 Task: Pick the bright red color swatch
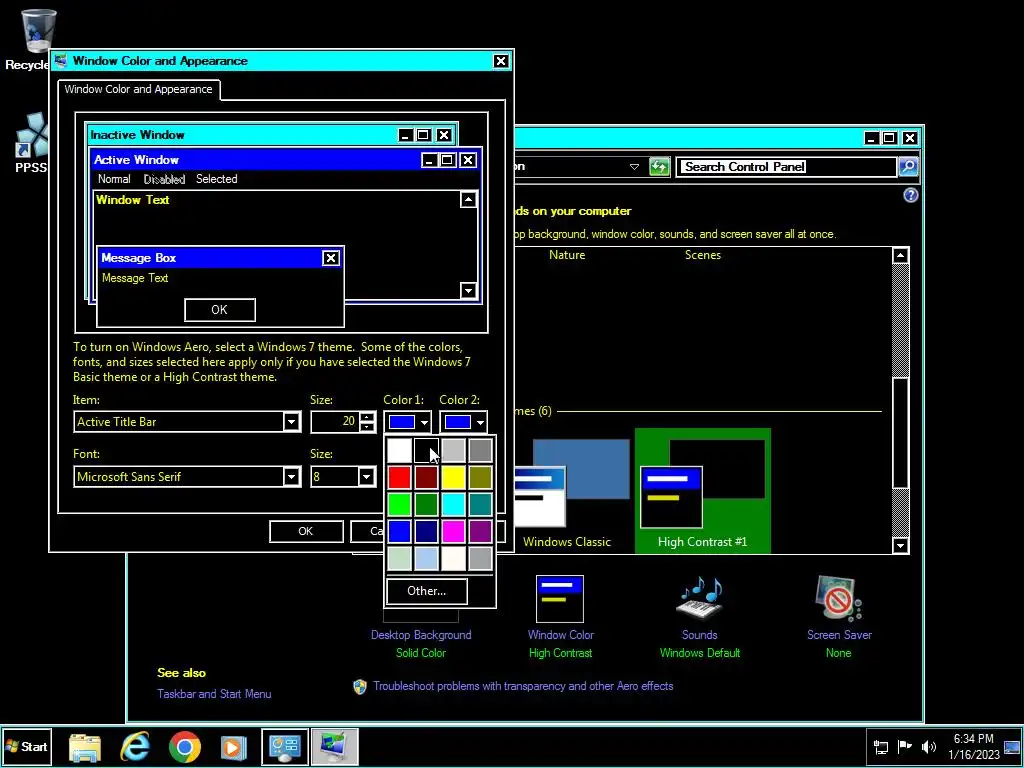pos(400,477)
